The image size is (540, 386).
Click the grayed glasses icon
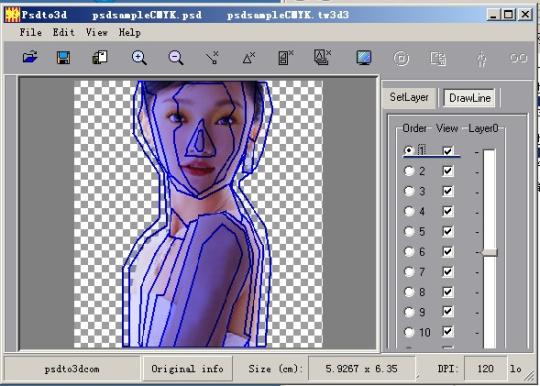pyautogui.click(x=518, y=58)
